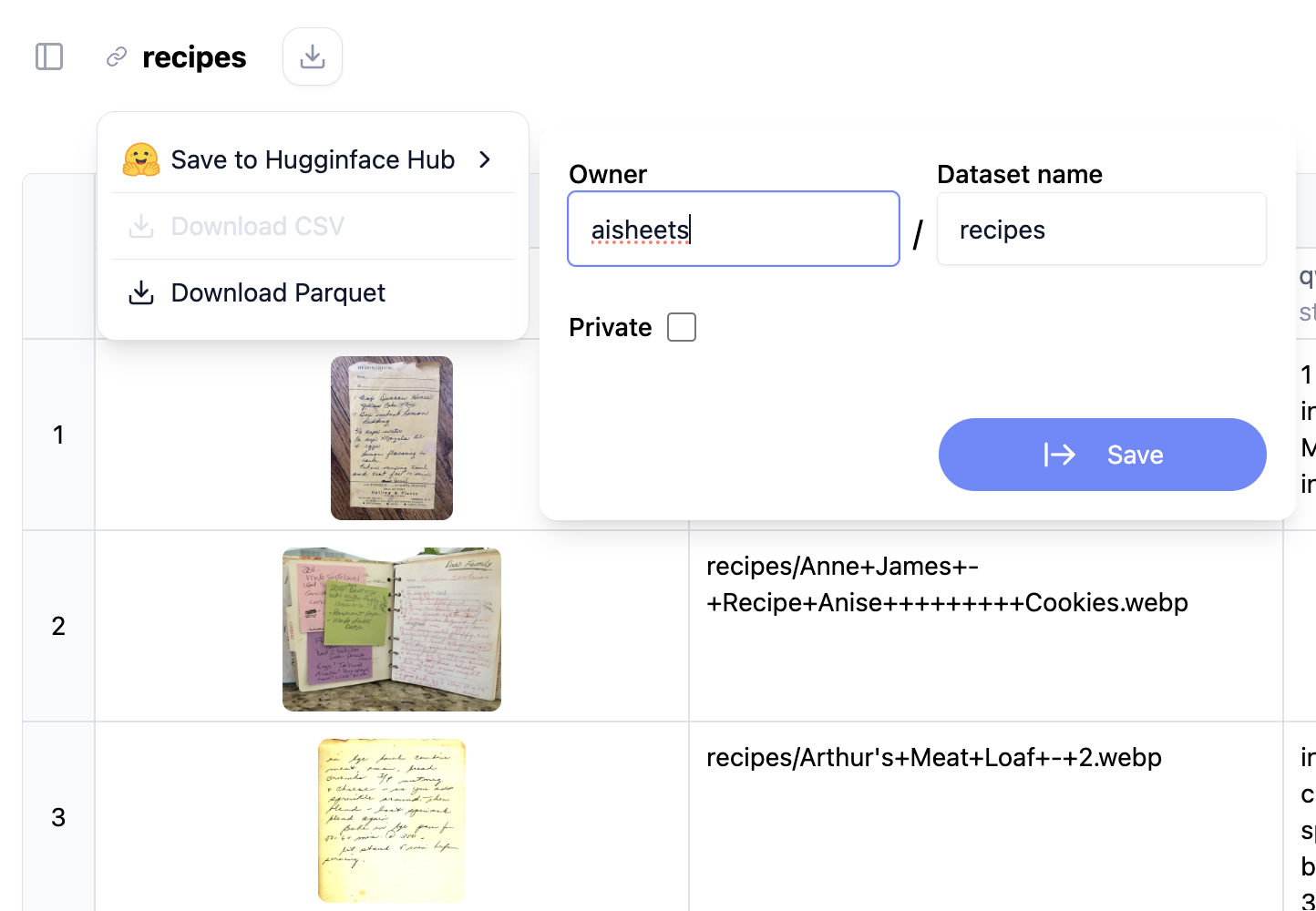Viewport: 1316px width, 911px height.
Task: Select the Anise Cookies filename cell
Action: coord(947,585)
